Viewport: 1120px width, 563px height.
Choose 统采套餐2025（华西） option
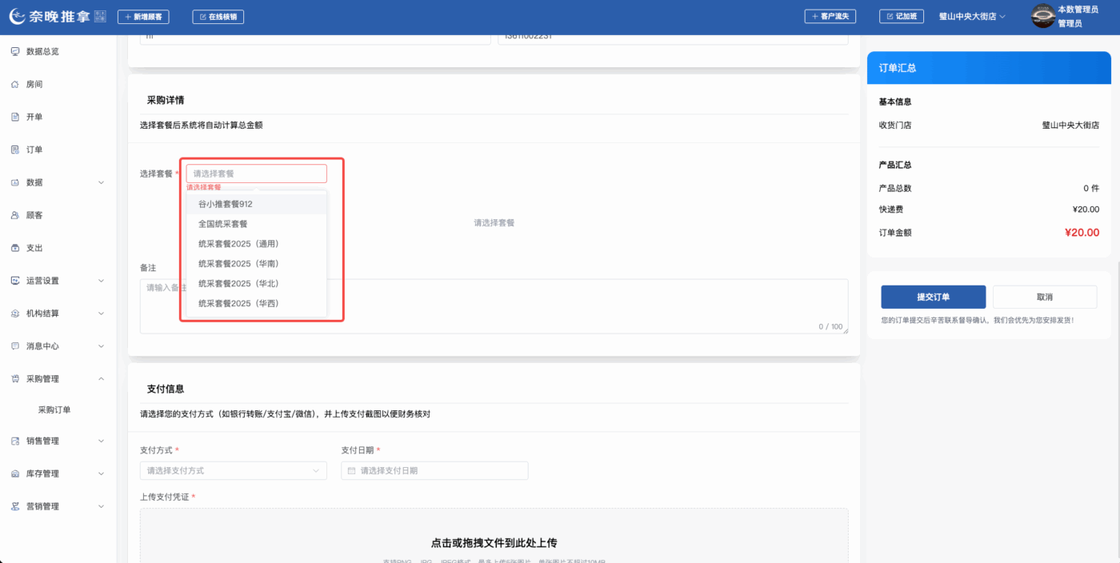point(256,304)
